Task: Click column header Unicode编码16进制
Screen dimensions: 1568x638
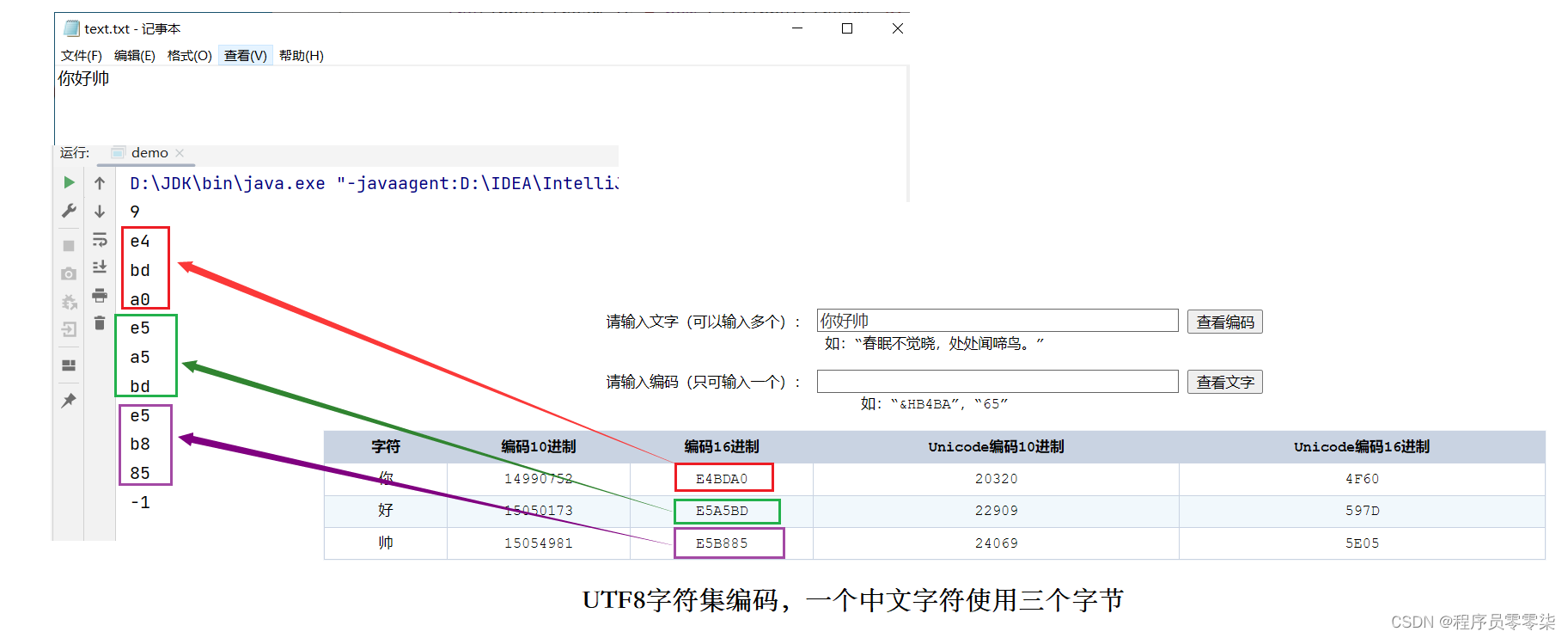Action: (1362, 446)
